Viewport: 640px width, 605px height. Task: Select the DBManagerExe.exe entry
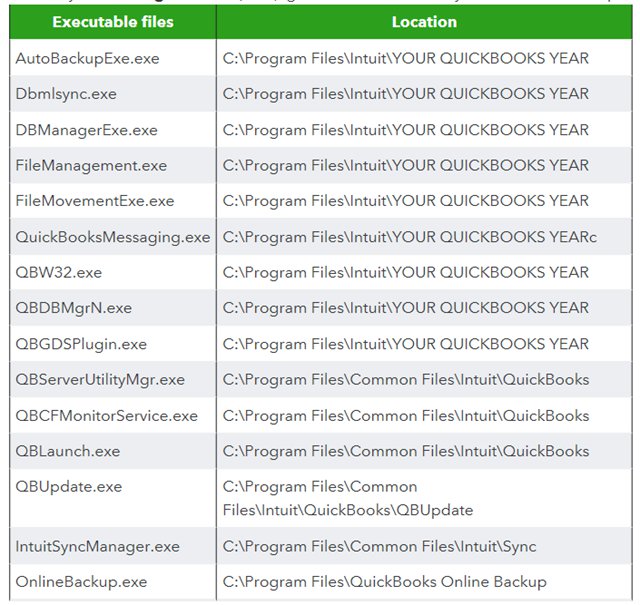click(87, 130)
